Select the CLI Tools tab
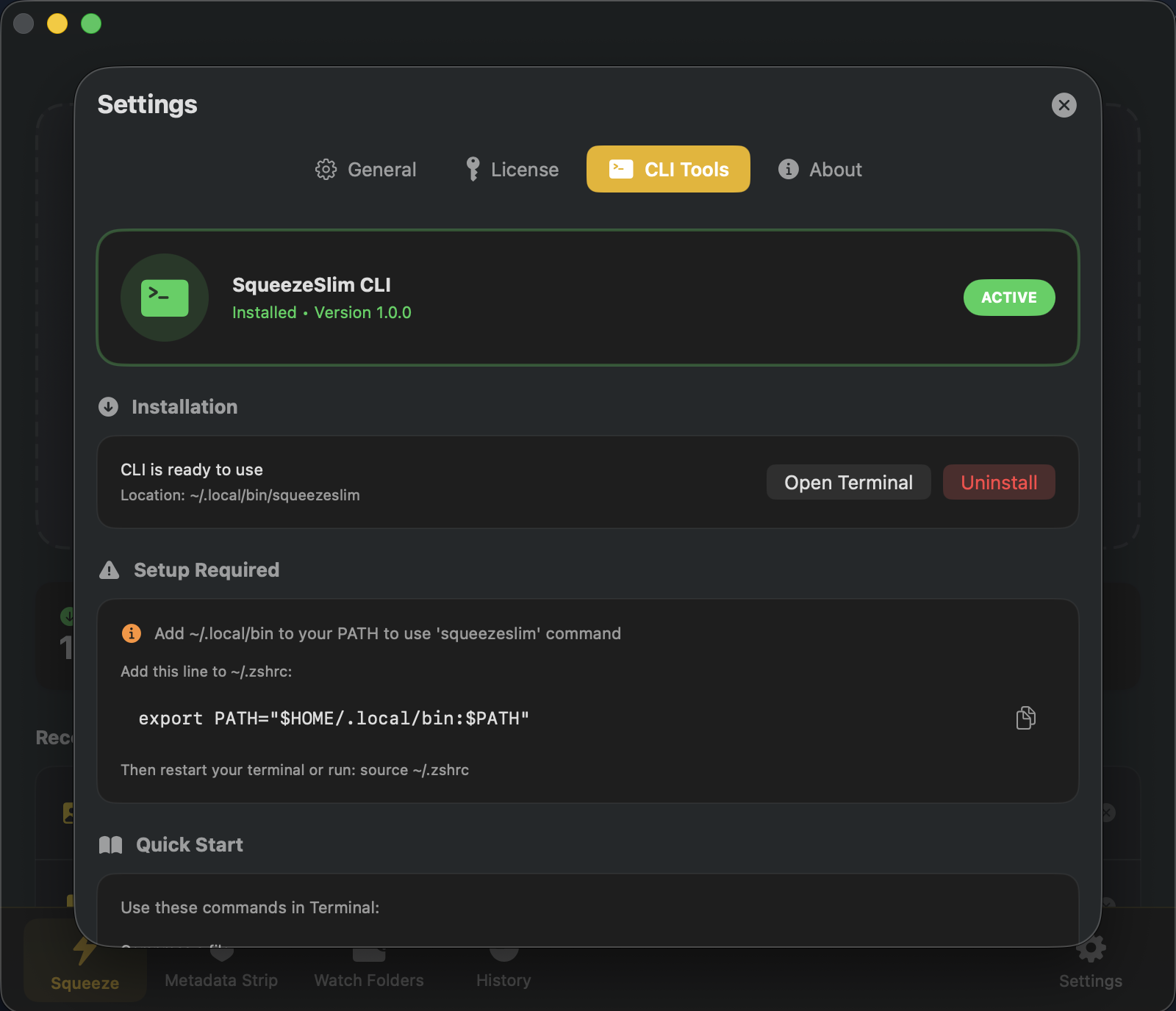Viewport: 1176px width, 1011px height. 667,169
